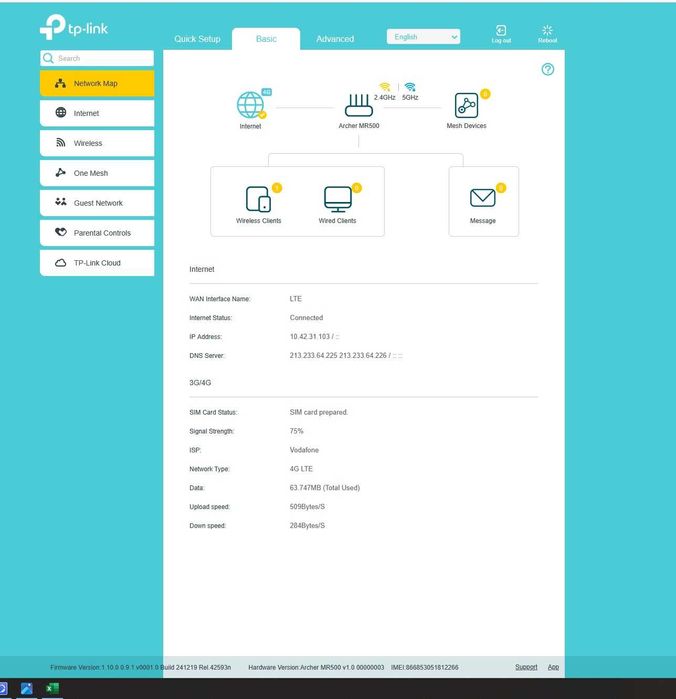The height and width of the screenshot is (699, 676).
Task: Click the Mesh Devices count badge
Action: [485, 94]
